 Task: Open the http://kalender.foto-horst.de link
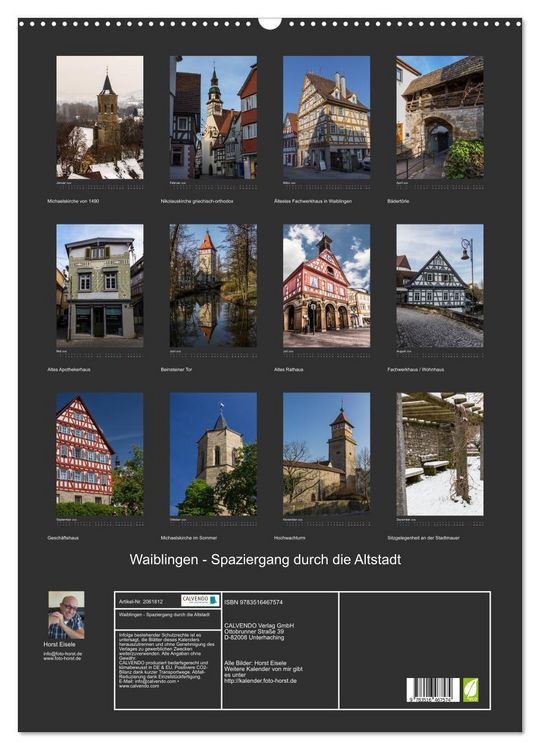(260, 681)
